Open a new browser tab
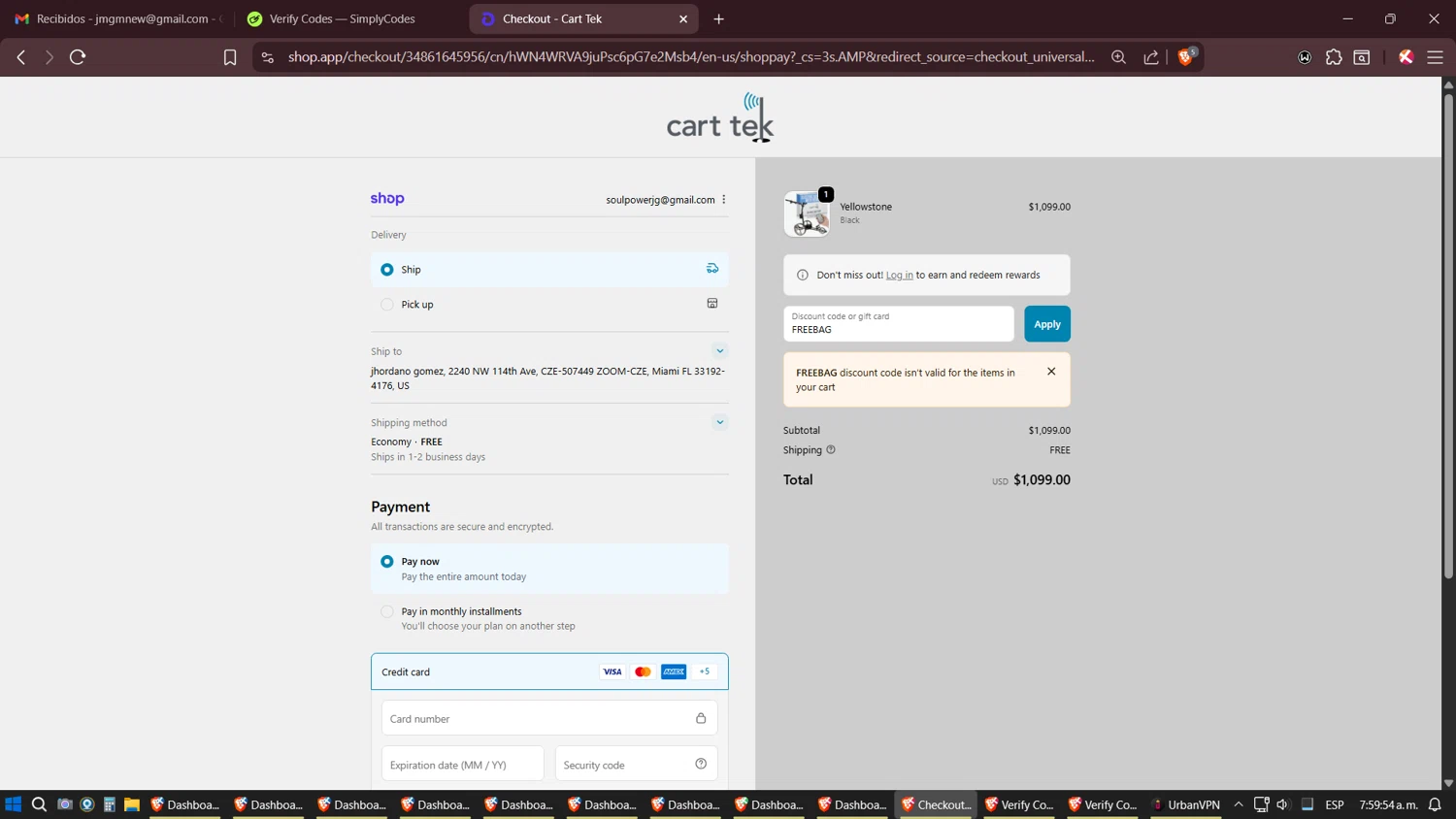The image size is (1456, 819). click(x=719, y=18)
